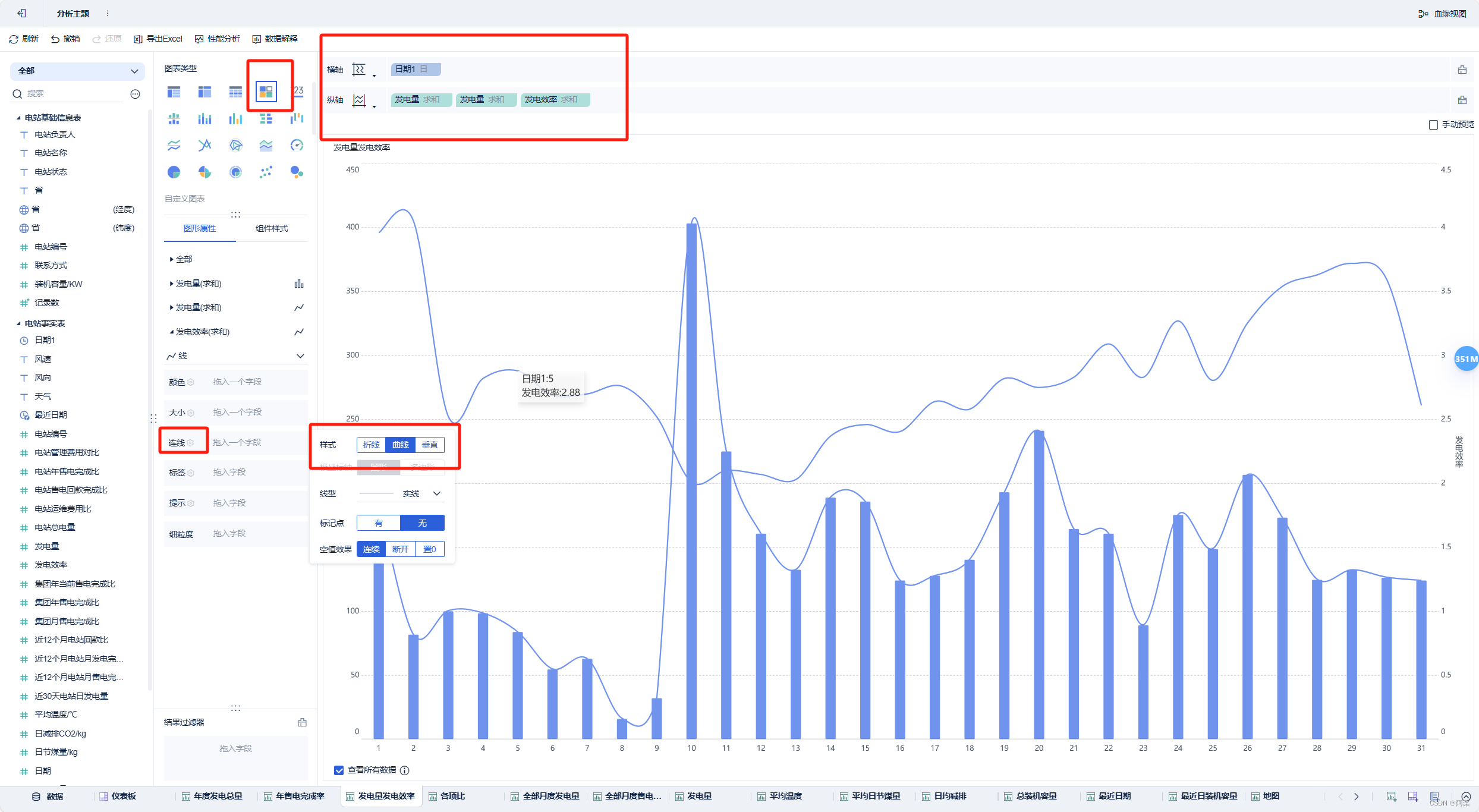Choose the comparison bar chart type icon
The image size is (1479, 812).
point(266,119)
